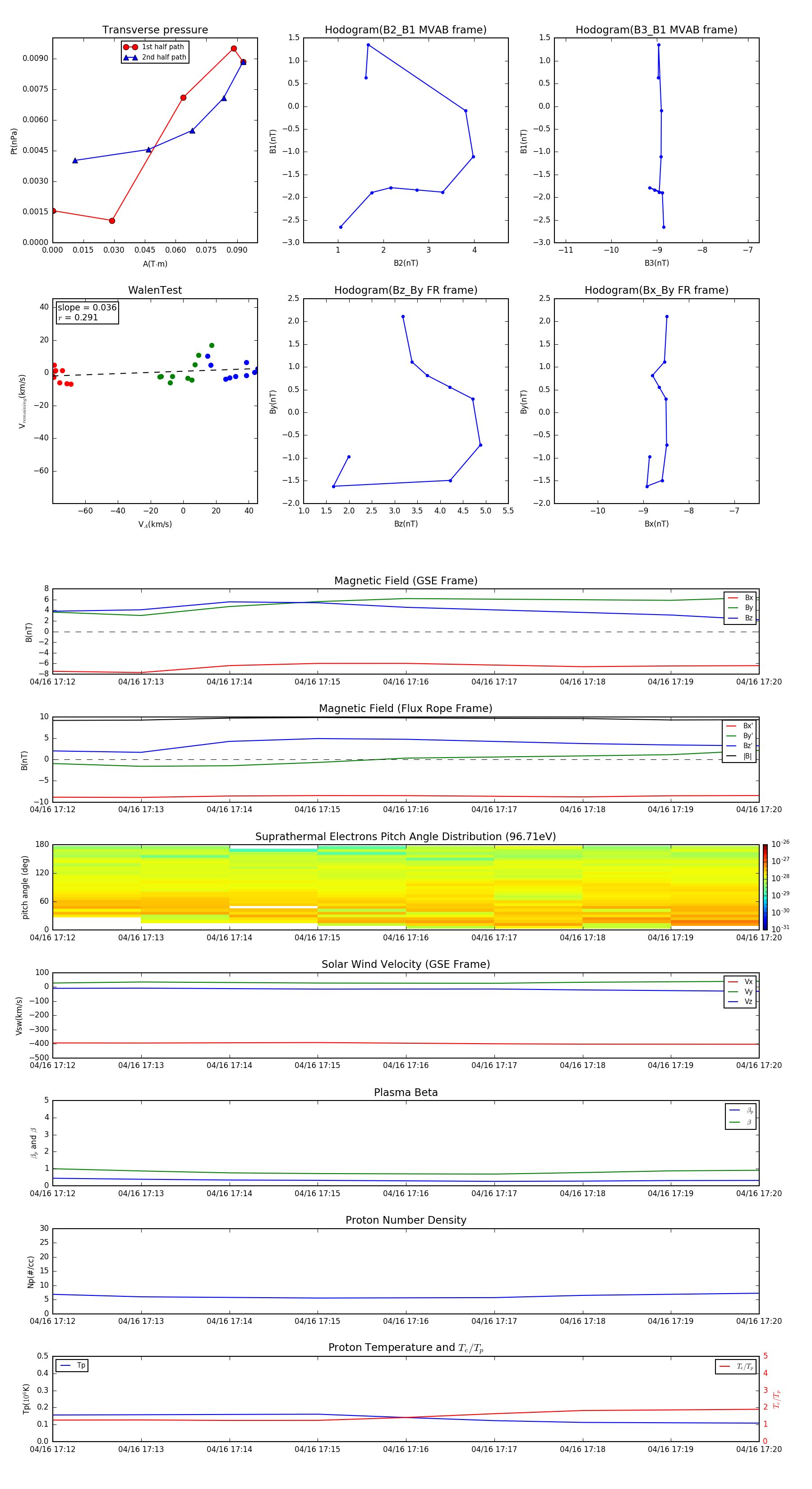Click the 'WalenTest' plot title
The image size is (812, 1489).
(x=155, y=290)
